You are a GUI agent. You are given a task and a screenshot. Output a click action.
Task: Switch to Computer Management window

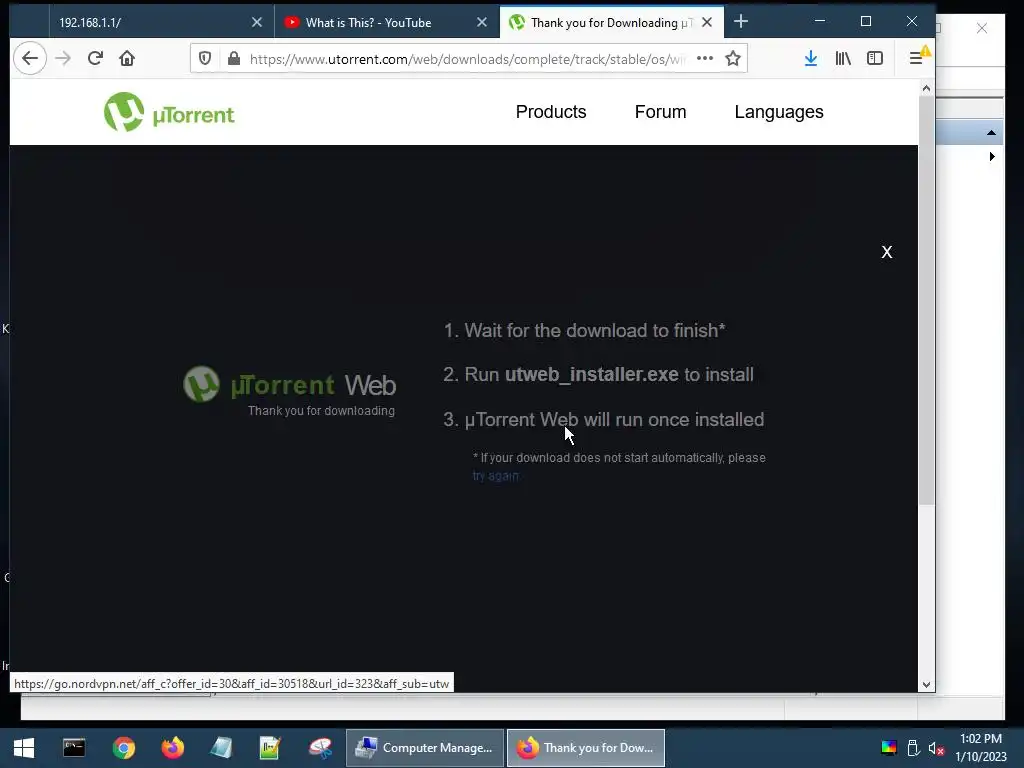point(424,748)
